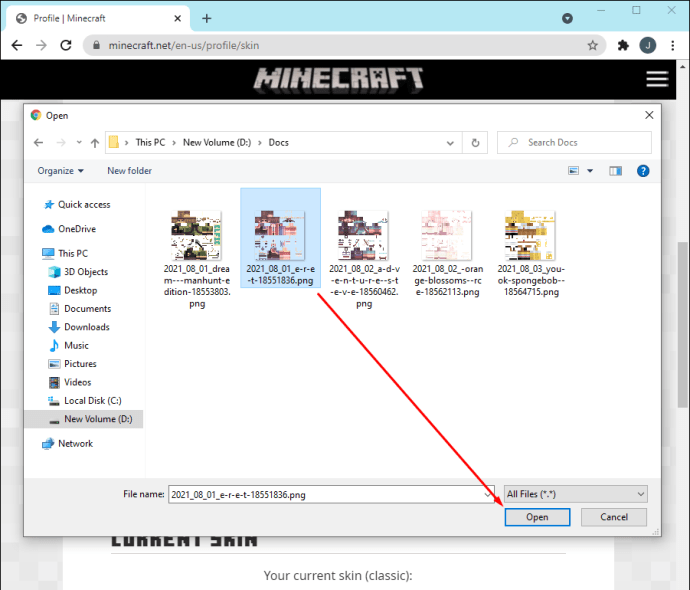Close the Open dialog with X
This screenshot has height=590, width=690.
coord(649,115)
